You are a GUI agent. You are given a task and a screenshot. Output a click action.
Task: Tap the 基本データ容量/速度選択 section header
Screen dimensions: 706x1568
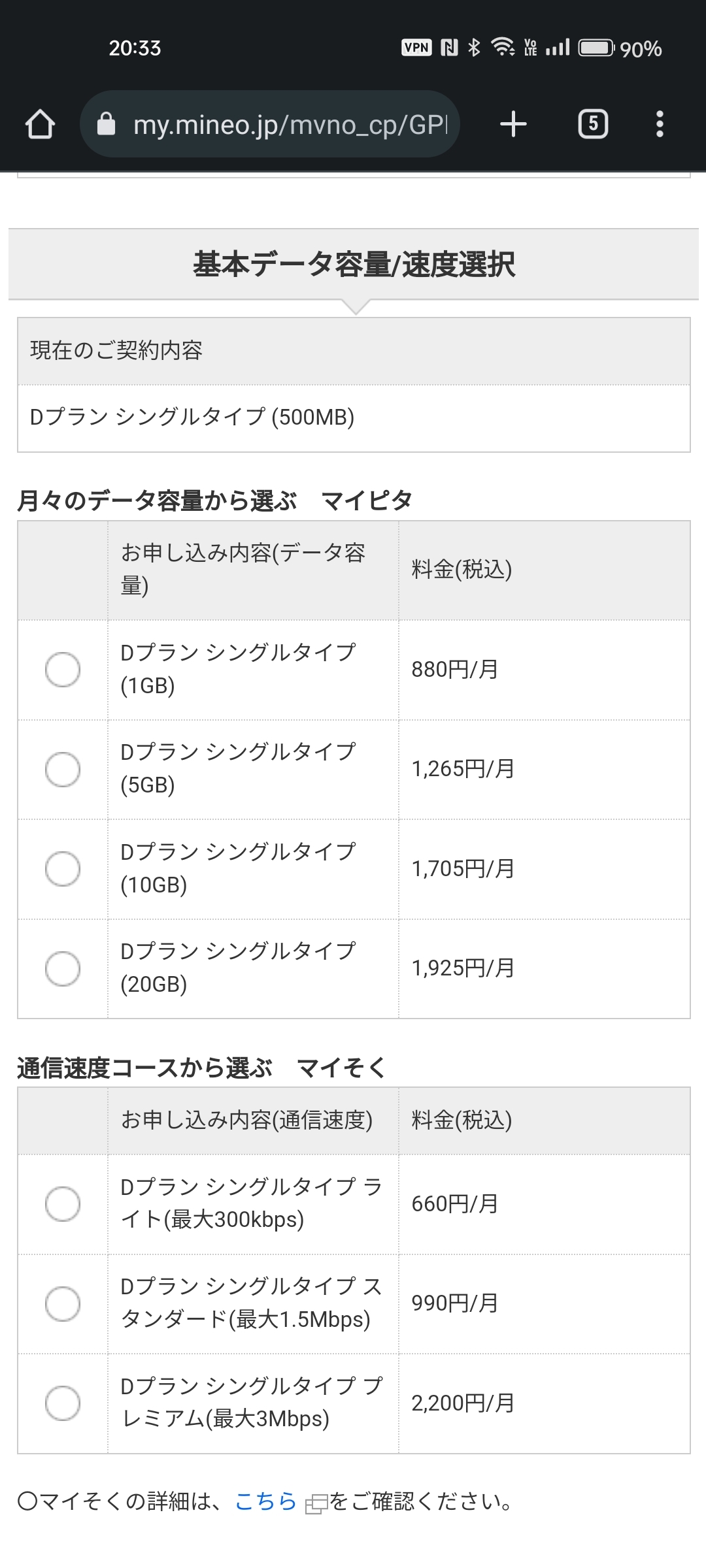354,265
